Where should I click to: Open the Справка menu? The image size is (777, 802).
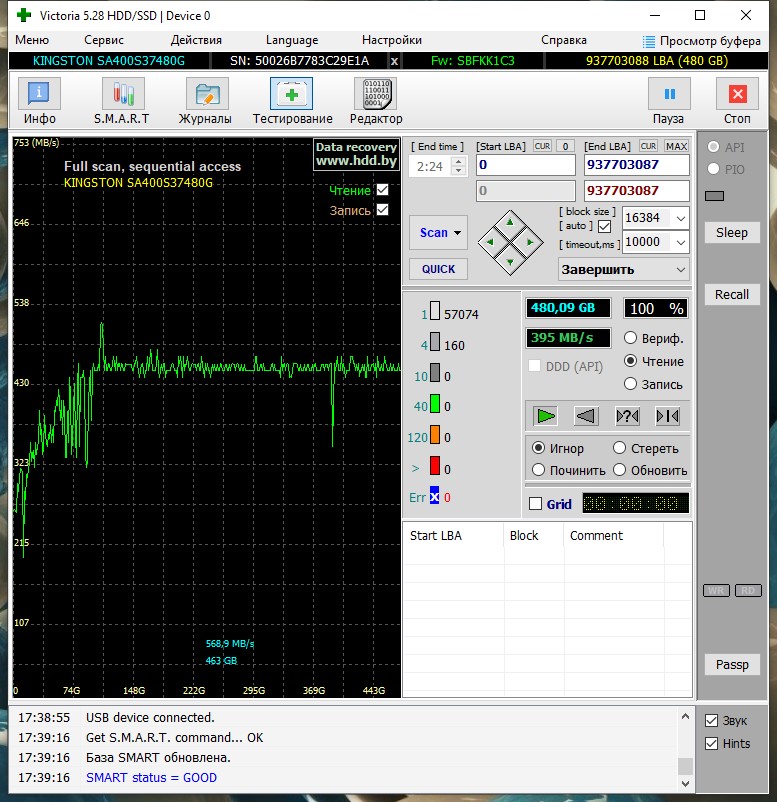[x=564, y=40]
